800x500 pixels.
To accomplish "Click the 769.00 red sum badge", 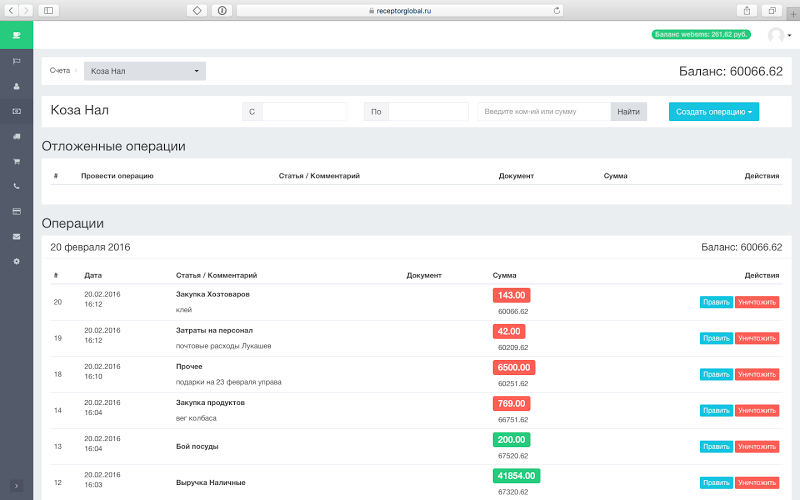I will click(512, 404).
